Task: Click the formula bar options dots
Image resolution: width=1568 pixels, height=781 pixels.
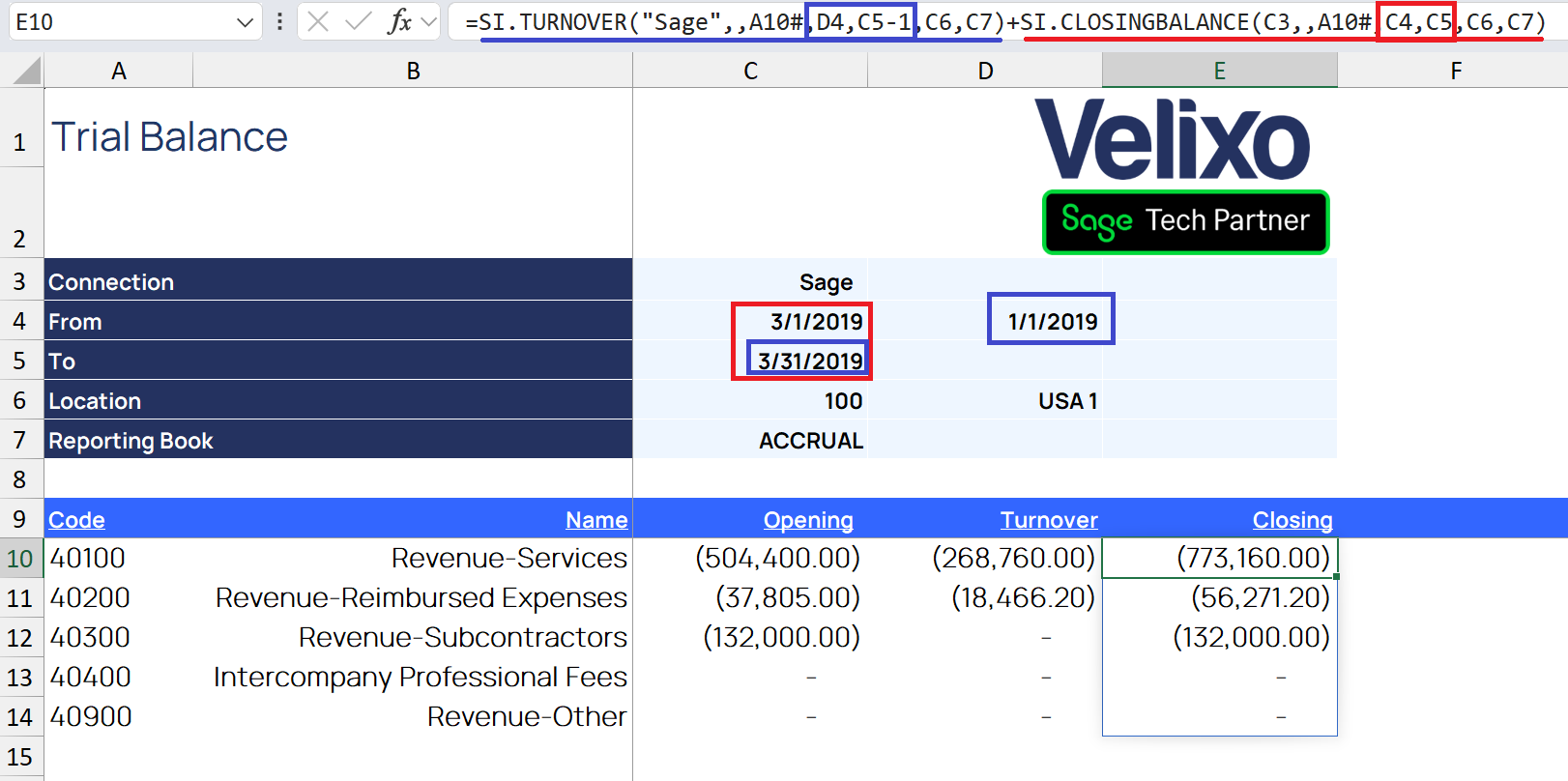Action: click(279, 21)
